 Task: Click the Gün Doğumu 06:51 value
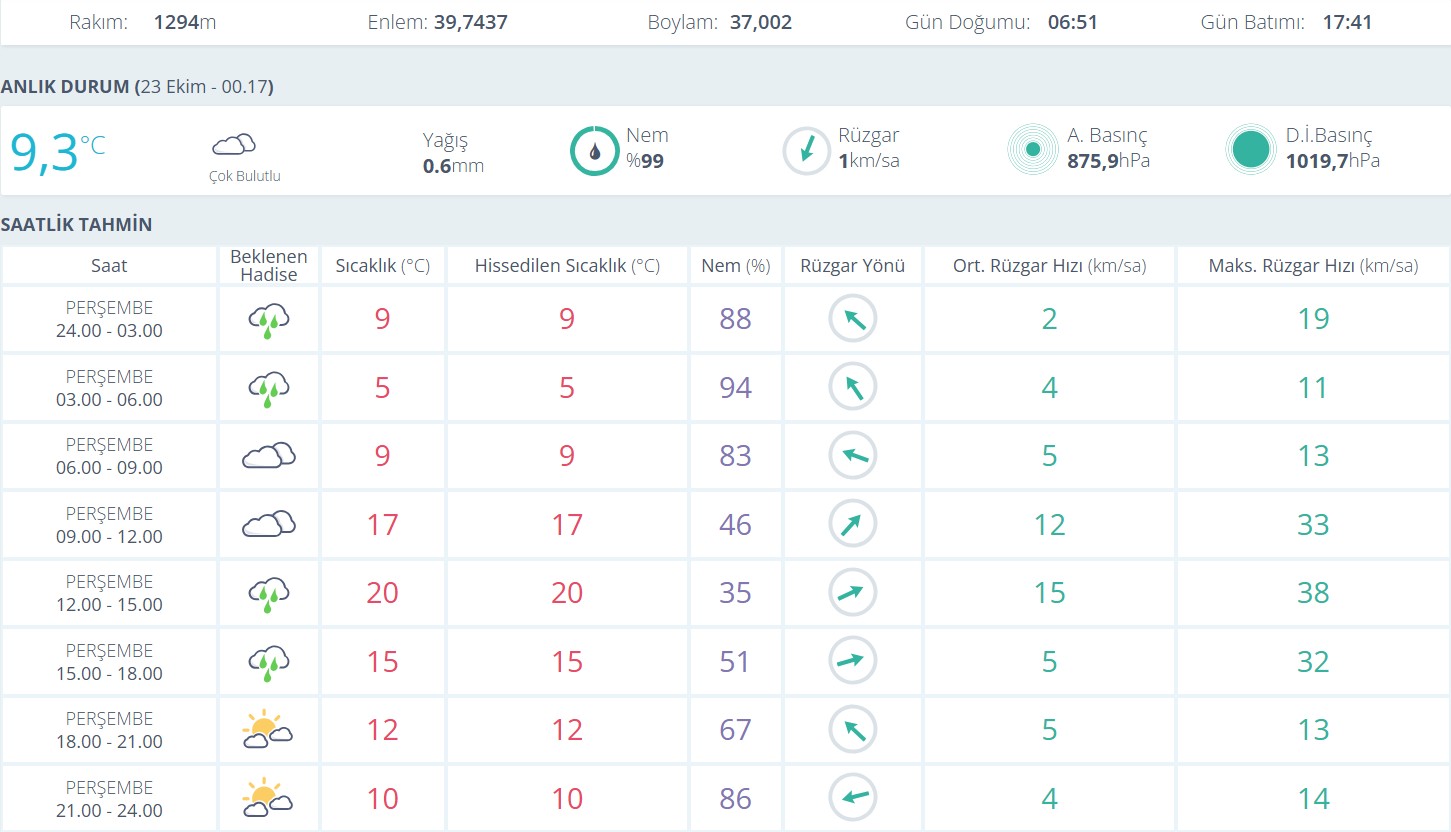(1072, 22)
